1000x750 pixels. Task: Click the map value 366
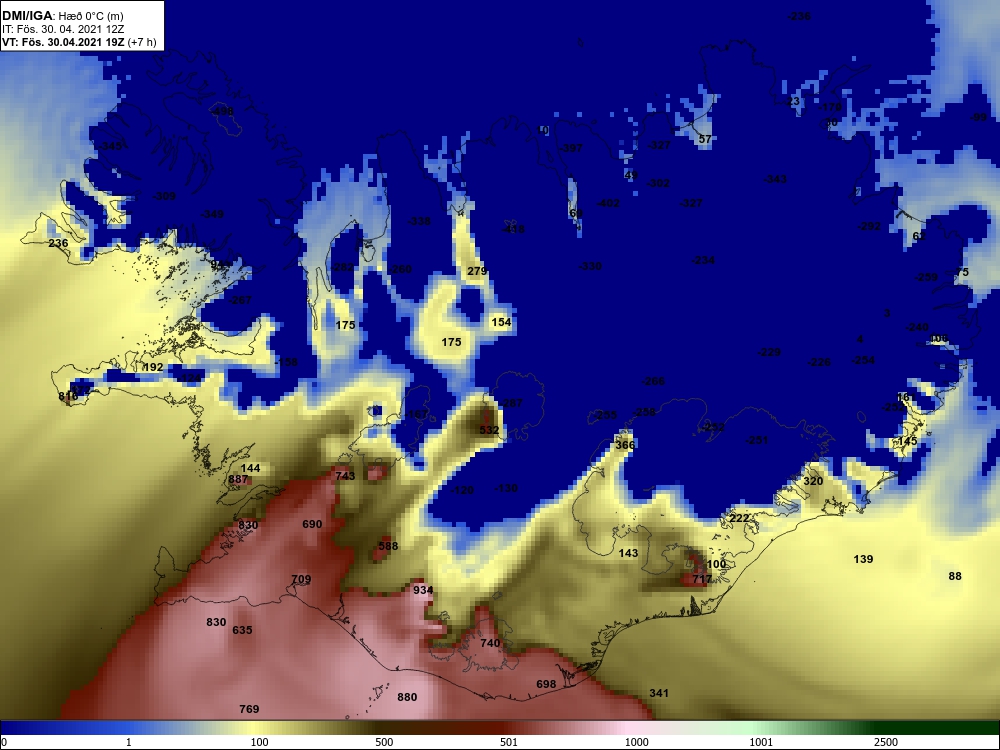tap(625, 445)
